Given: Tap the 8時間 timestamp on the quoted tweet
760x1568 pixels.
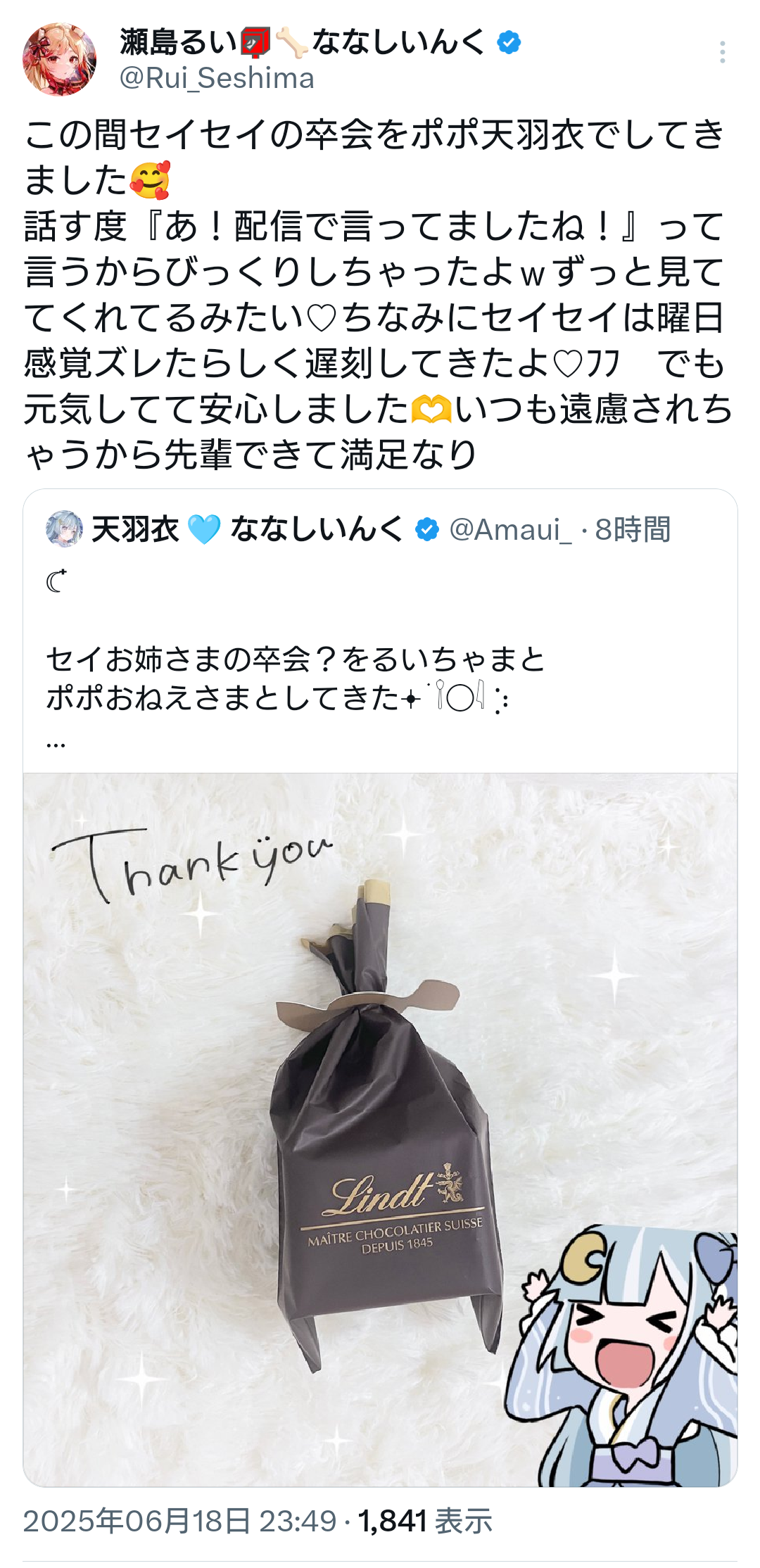Looking at the screenshot, I should point(633,529).
